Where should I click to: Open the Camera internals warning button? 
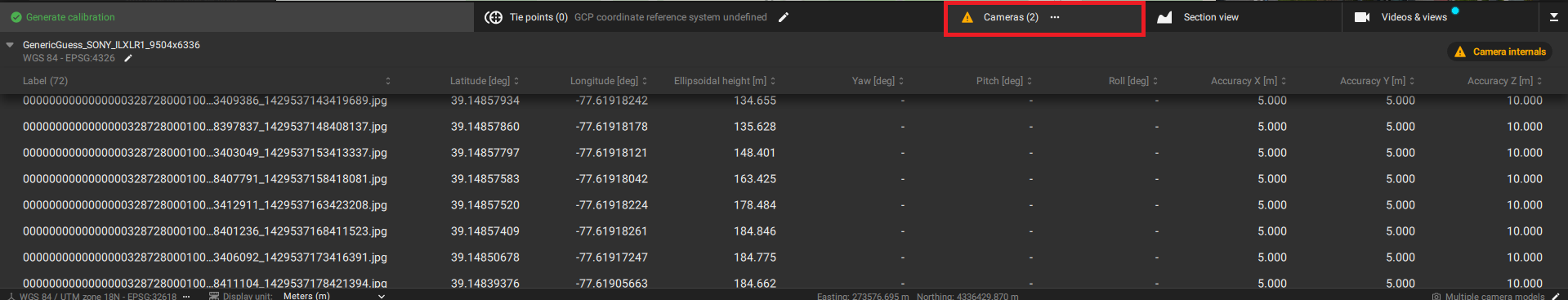coord(1500,51)
